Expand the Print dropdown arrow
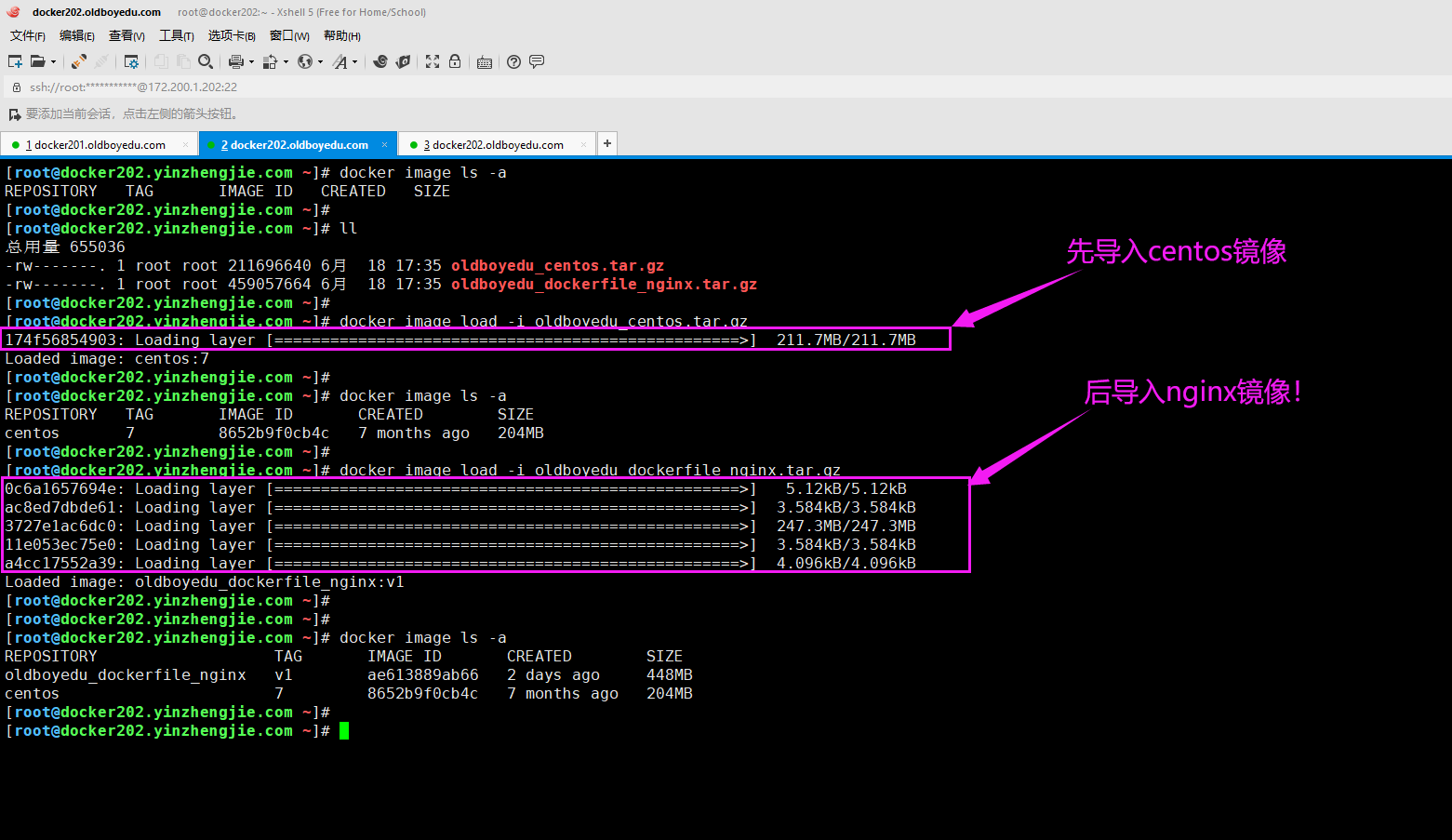Screen dimensions: 1452x840 click(251, 62)
